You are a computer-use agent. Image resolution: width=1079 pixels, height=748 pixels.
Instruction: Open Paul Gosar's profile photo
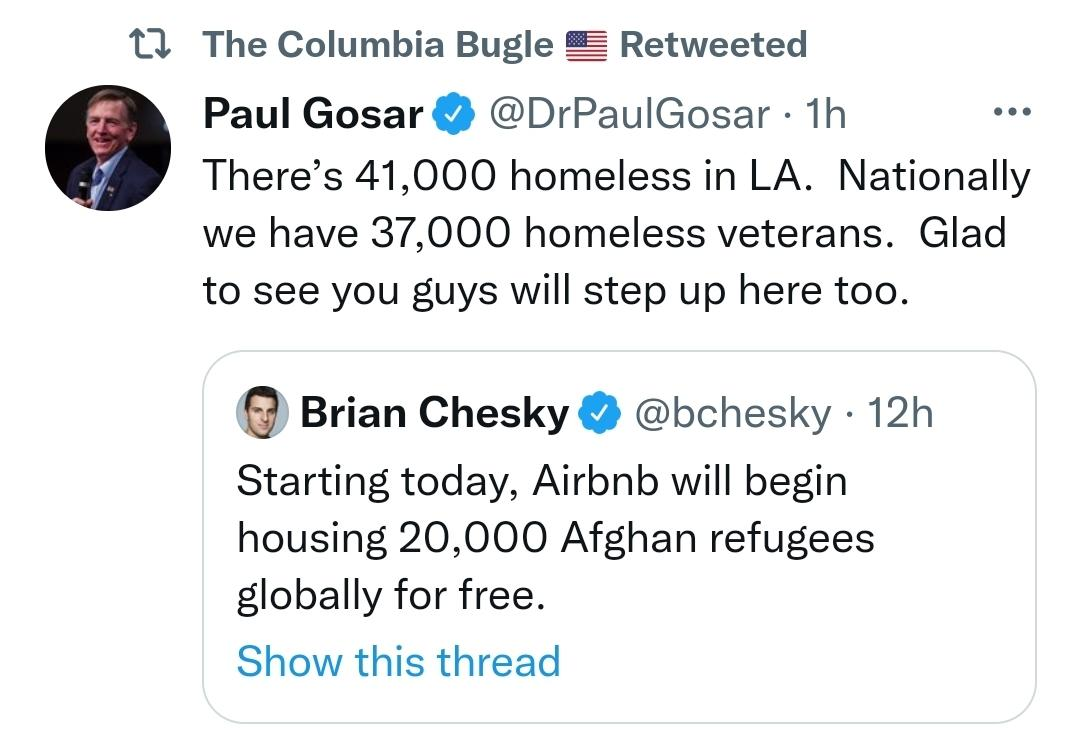click(108, 148)
